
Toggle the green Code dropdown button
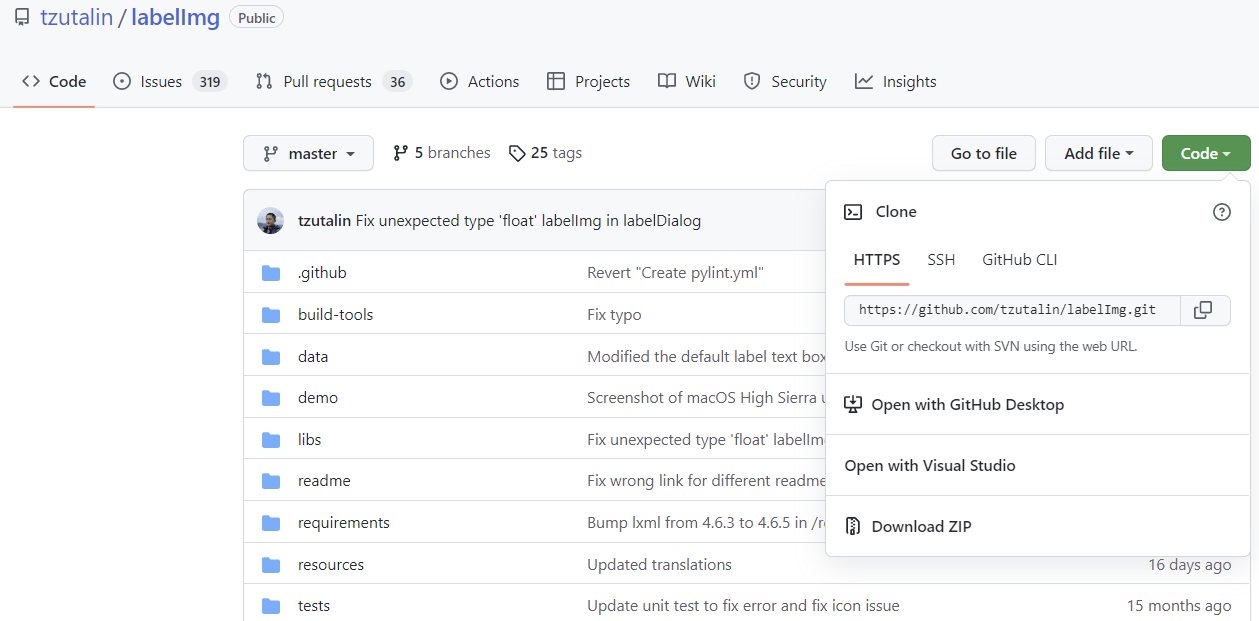[x=1206, y=153]
